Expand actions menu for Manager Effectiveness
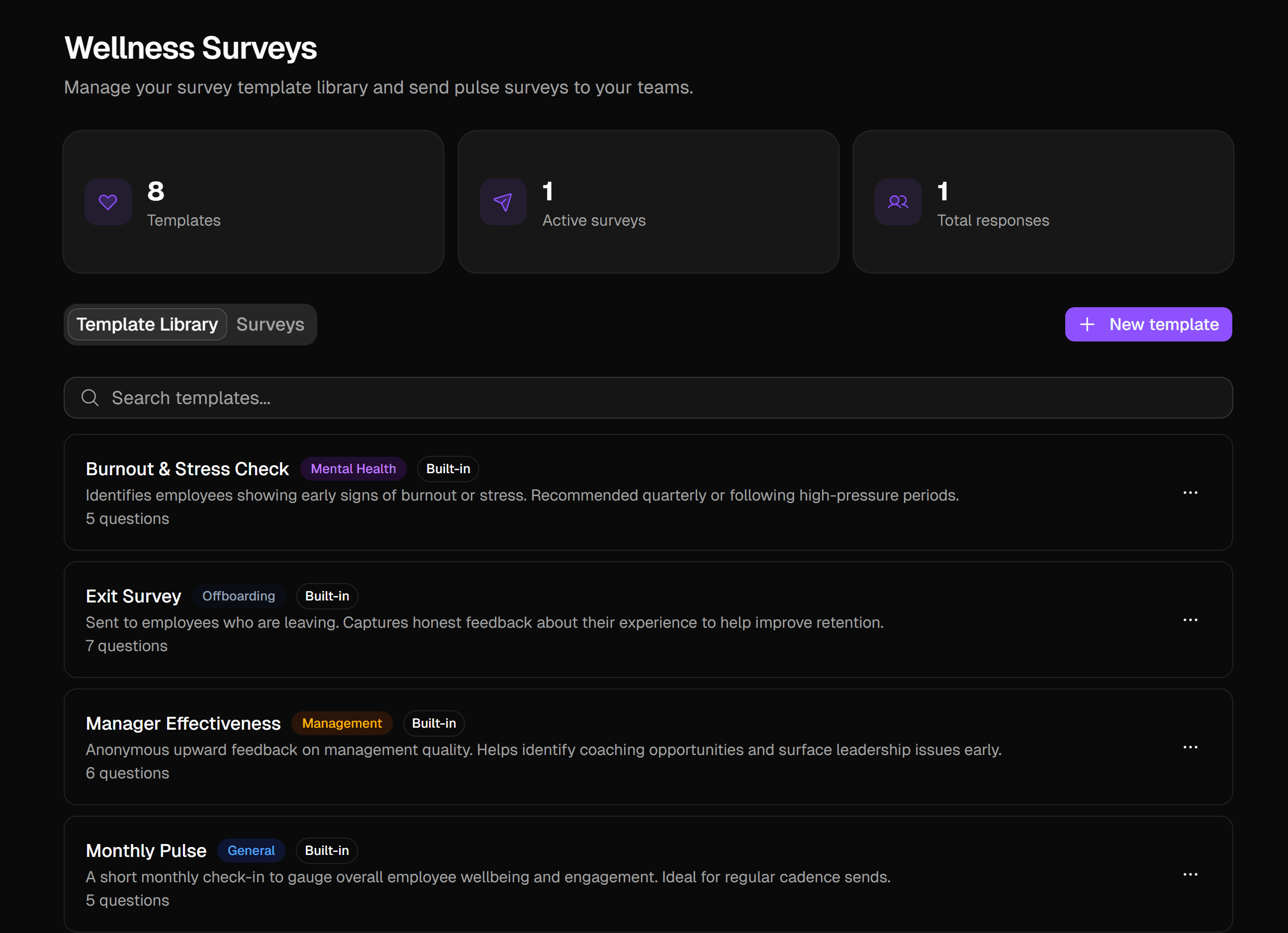The width and height of the screenshot is (1288, 933). pos(1191,747)
